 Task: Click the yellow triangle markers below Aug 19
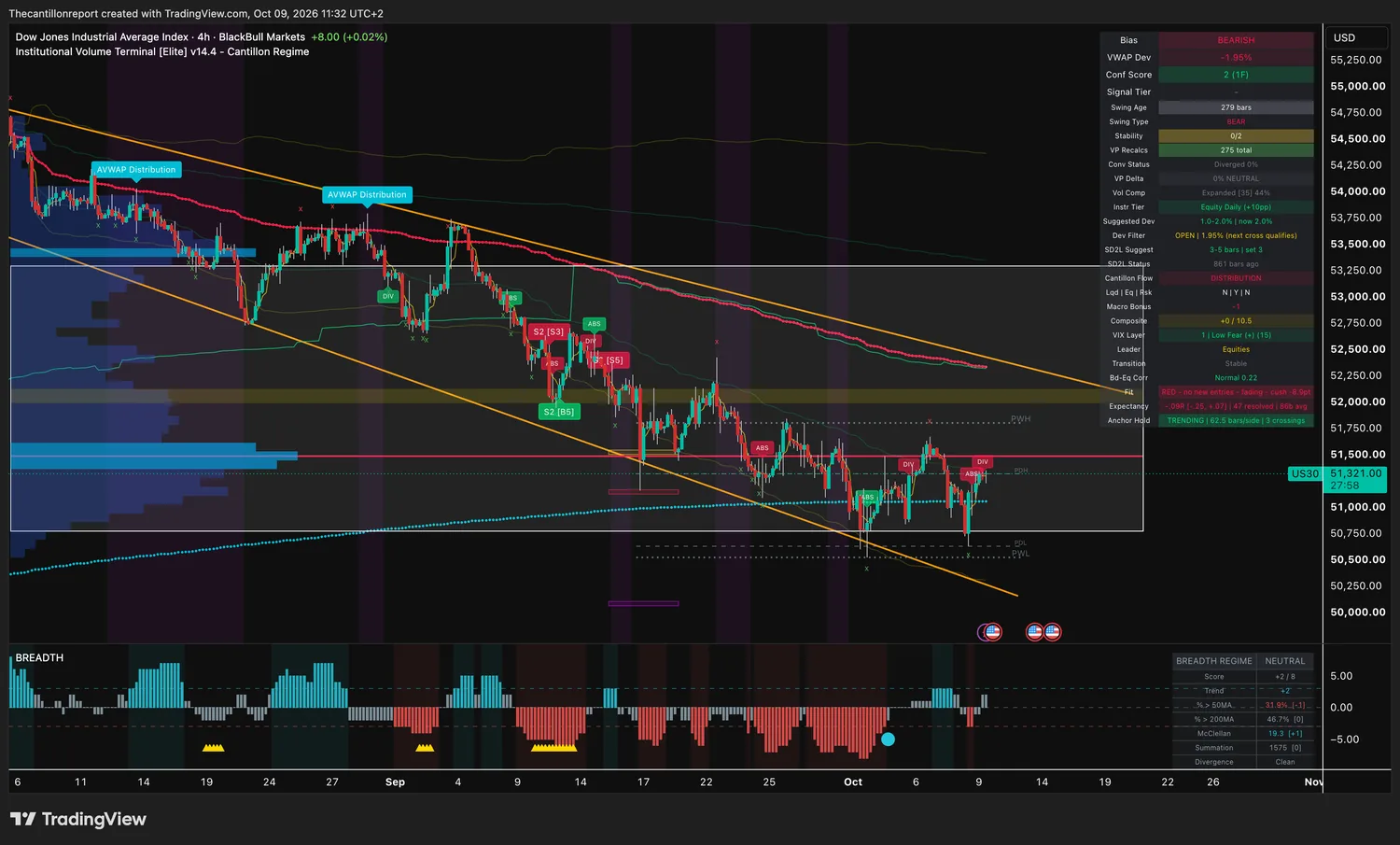tap(213, 748)
